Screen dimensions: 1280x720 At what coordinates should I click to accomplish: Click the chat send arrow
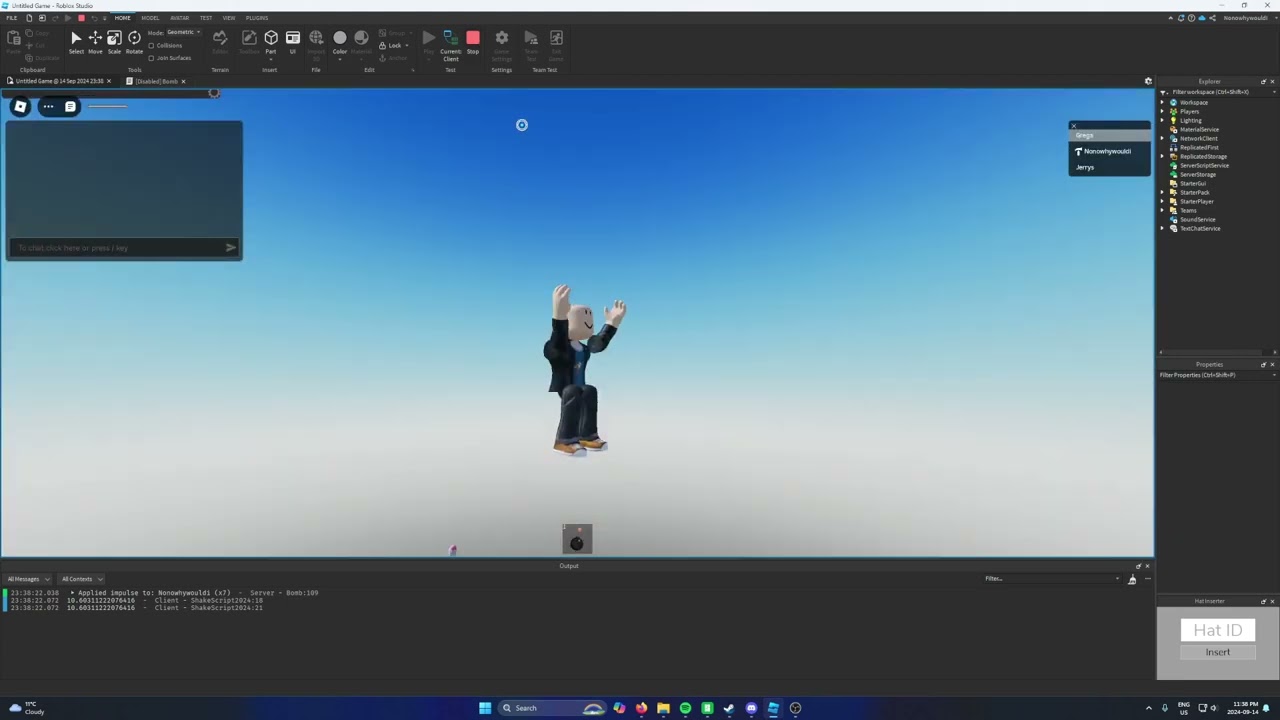[231, 247]
